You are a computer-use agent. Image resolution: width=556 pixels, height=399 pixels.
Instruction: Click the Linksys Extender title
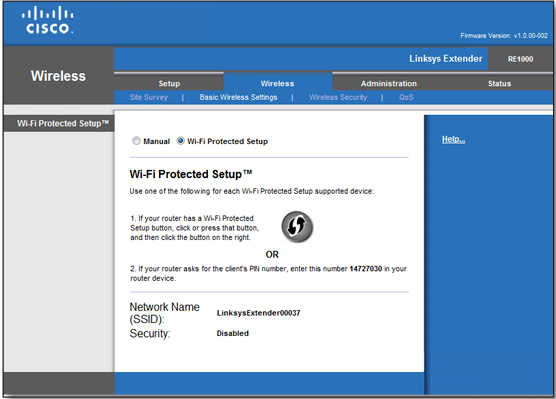(446, 59)
